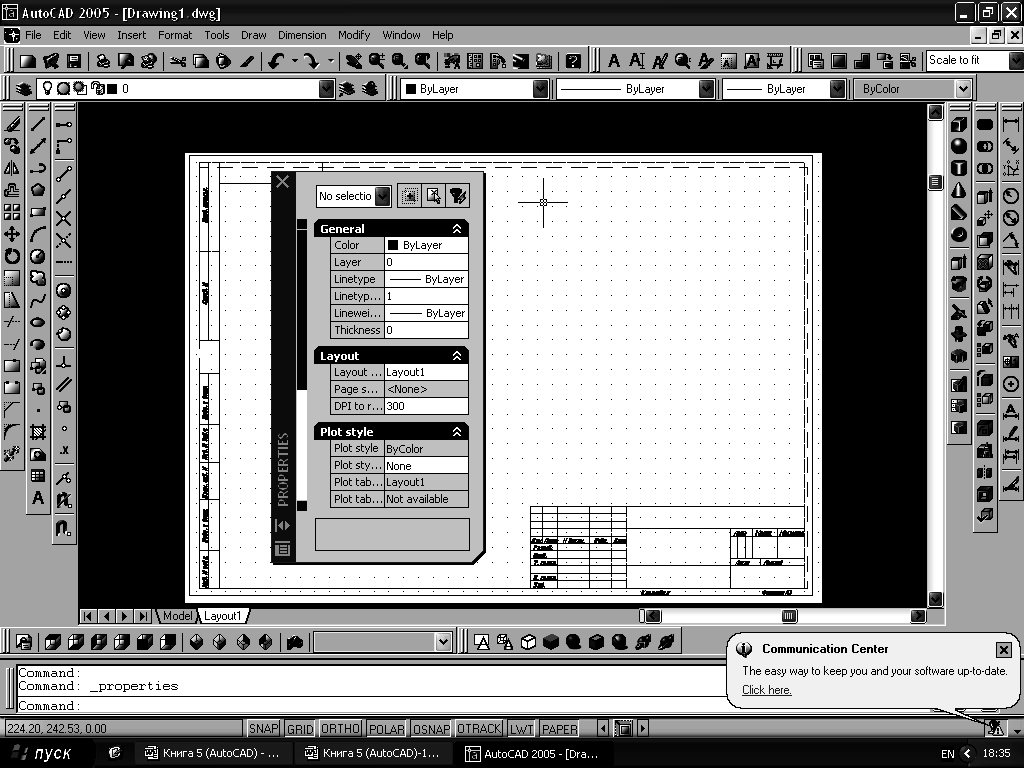Screen dimensions: 1024x768
Task: Select the Circle draw tool
Action: point(38,256)
